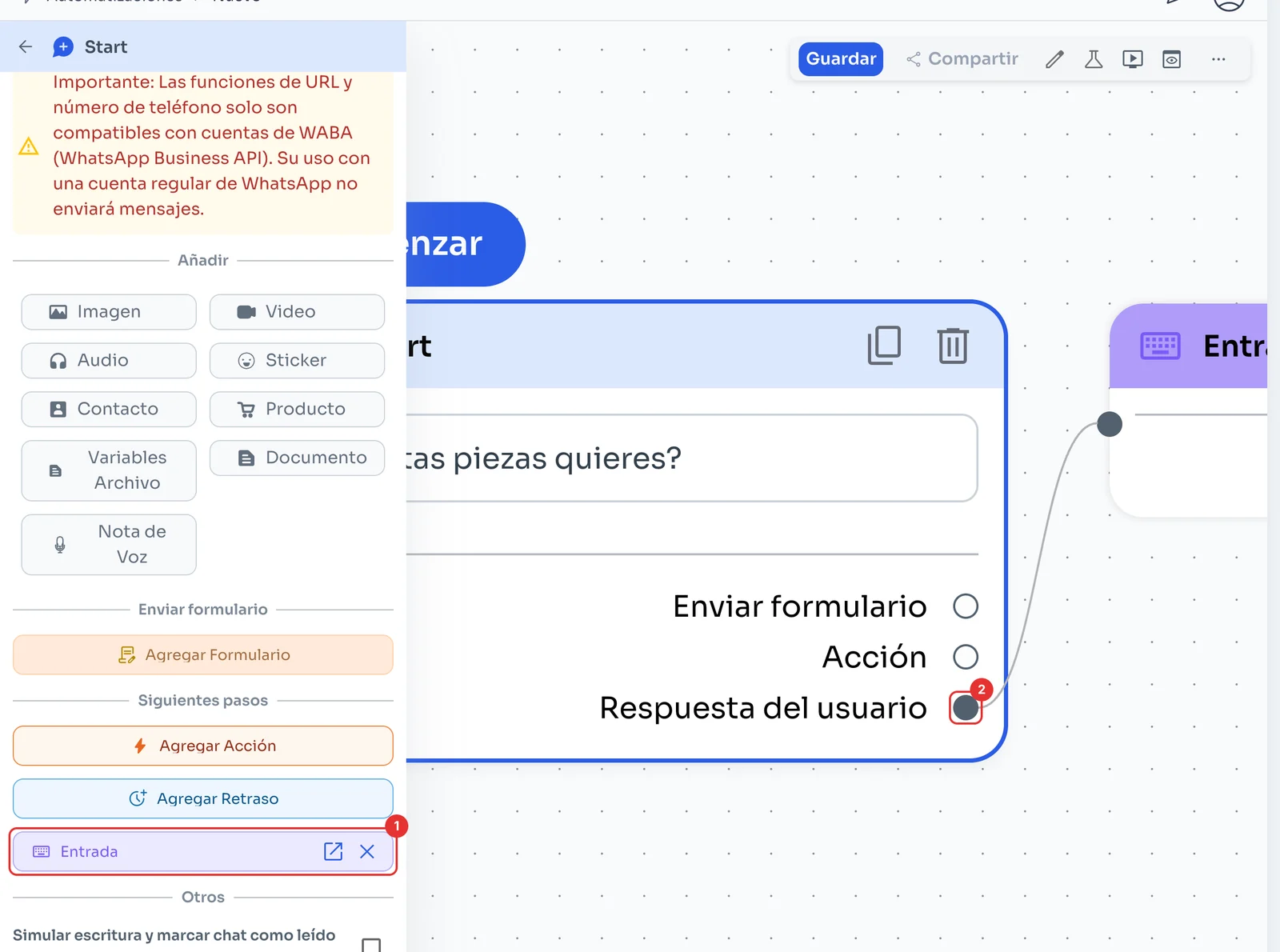The height and width of the screenshot is (952, 1280).
Task: Click Agregar Acción button
Action: click(x=203, y=746)
